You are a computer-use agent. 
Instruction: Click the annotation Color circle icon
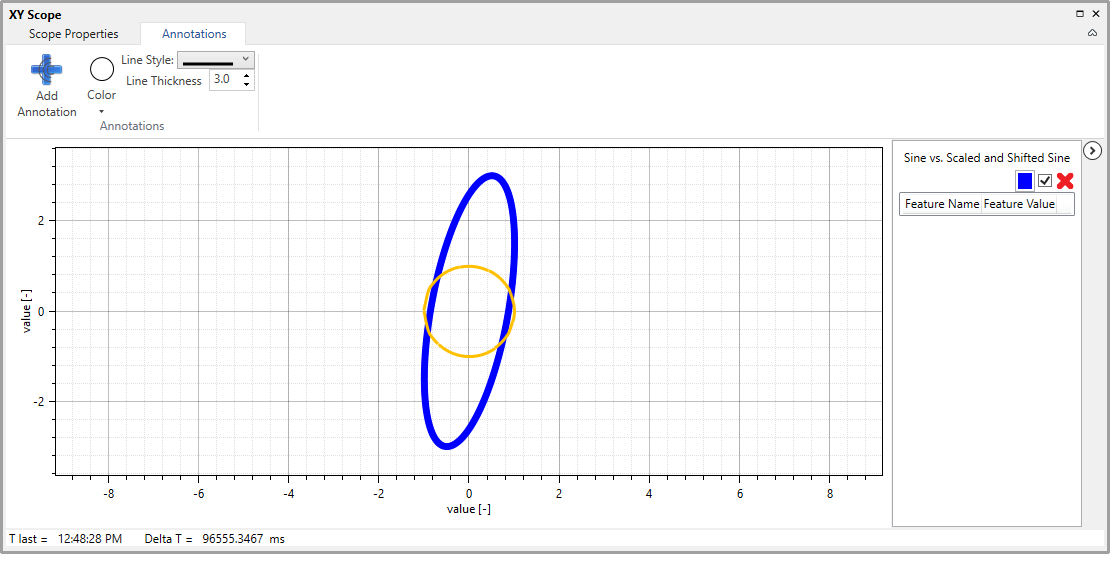point(102,70)
